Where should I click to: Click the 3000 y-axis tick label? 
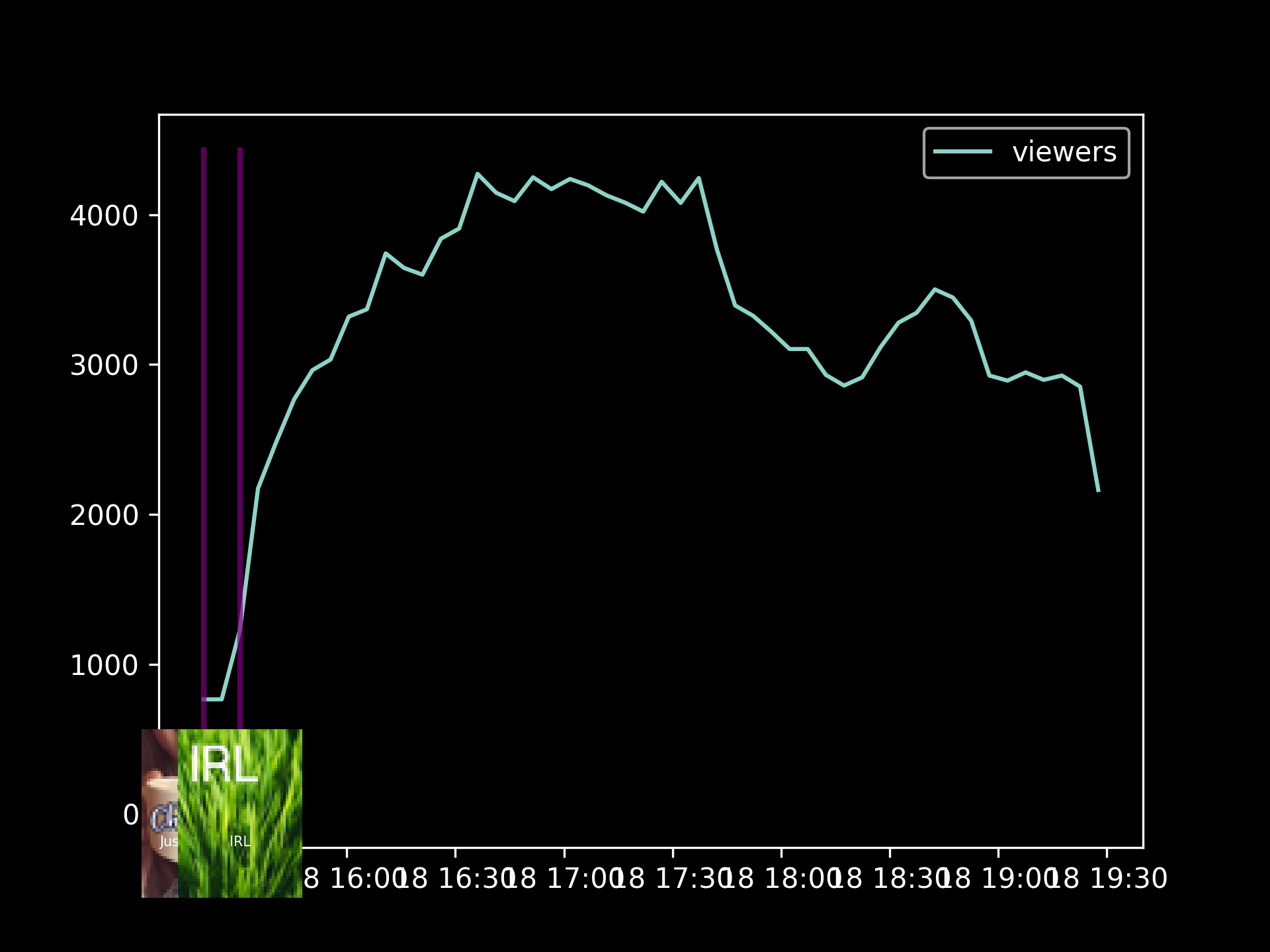(104, 366)
